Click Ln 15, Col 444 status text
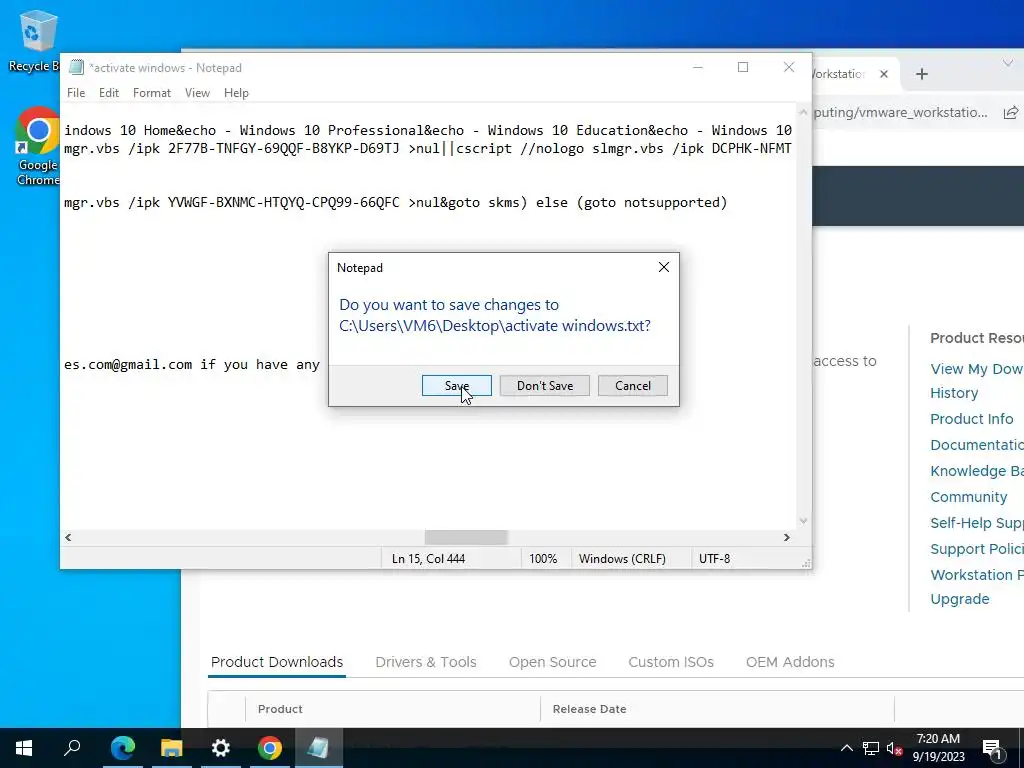1024x768 pixels. pos(428,558)
